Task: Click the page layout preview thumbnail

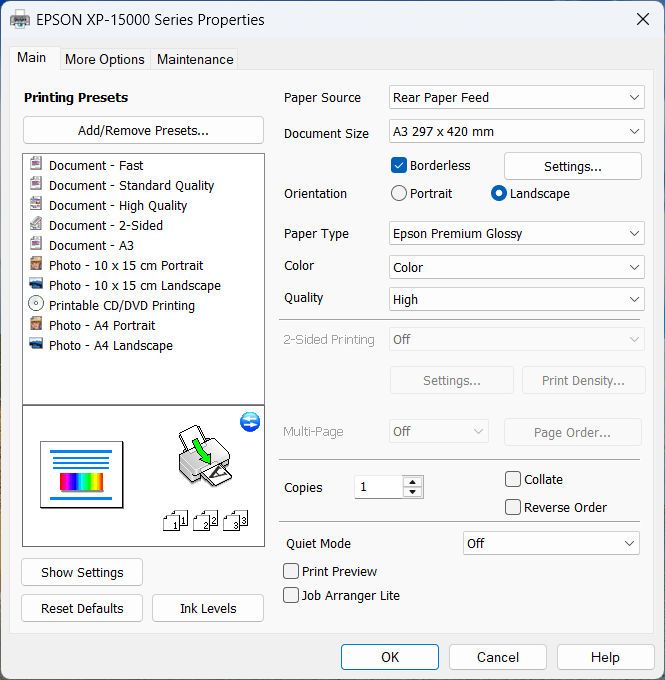Action: [82, 474]
